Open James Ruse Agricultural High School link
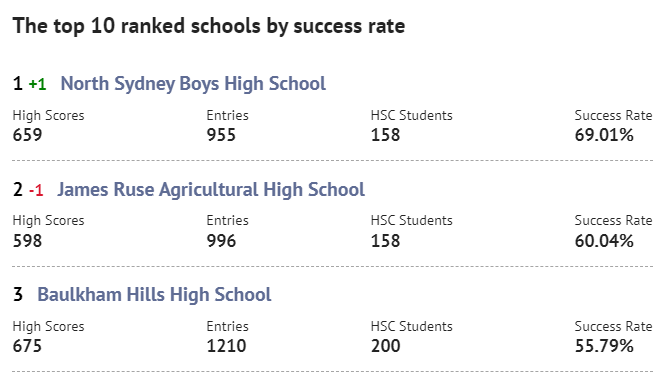The width and height of the screenshot is (664, 374). click(x=211, y=190)
